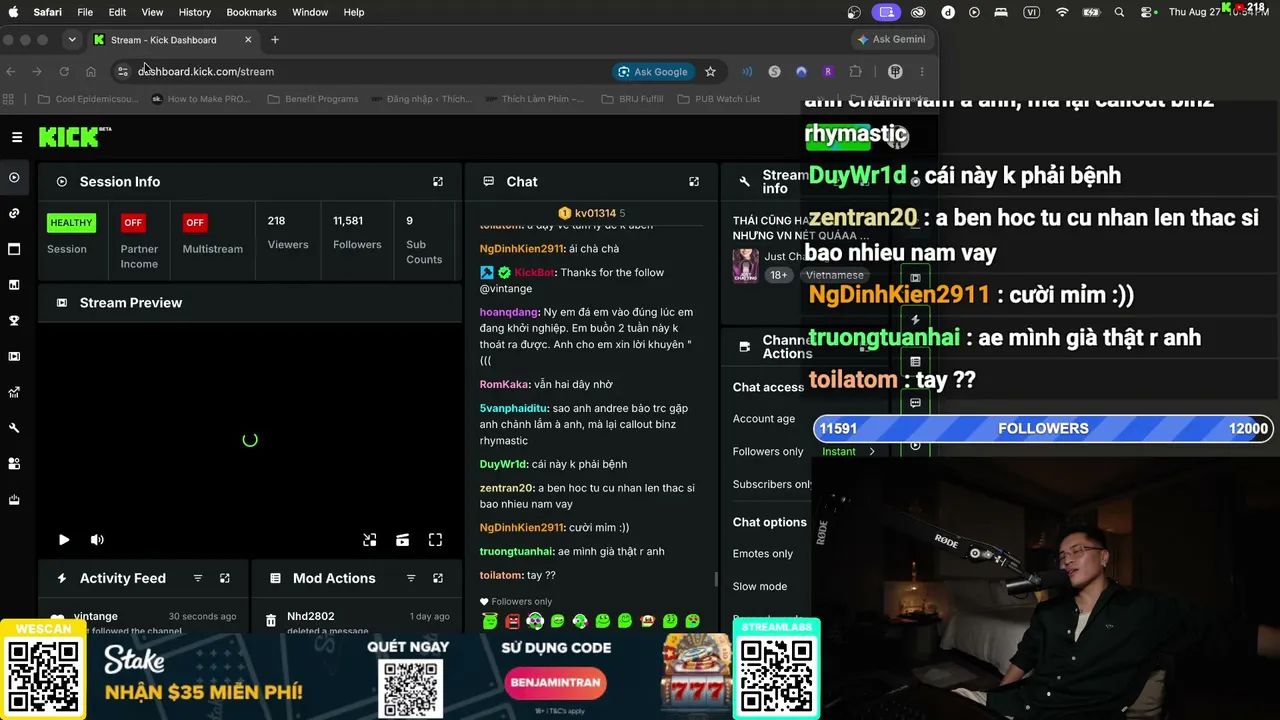Open Activity Feed filter options
Screen dimensions: 1280x720
tap(198, 578)
